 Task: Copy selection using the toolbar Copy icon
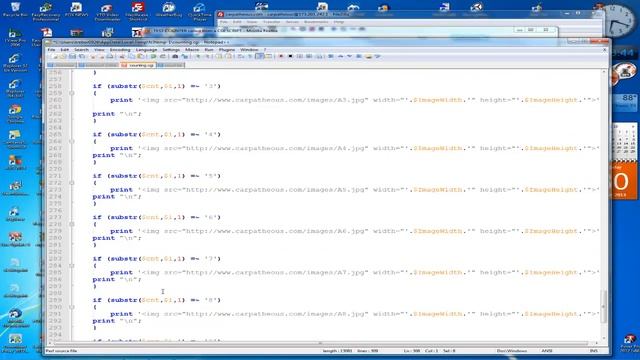coord(131,56)
